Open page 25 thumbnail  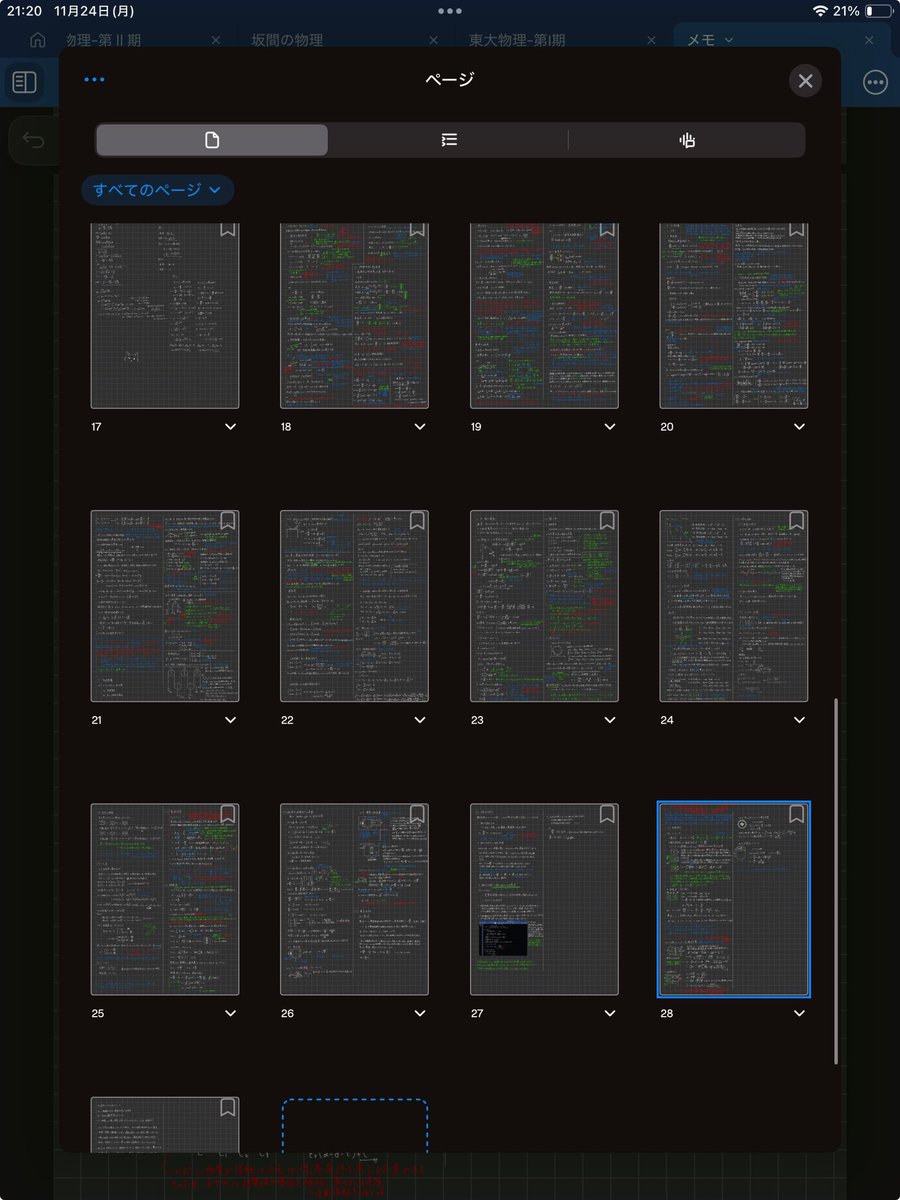pos(165,899)
